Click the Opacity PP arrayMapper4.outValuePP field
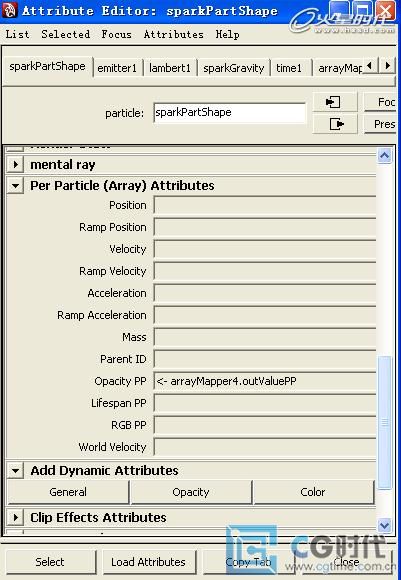Viewport: 401px width, 580px height. click(265, 381)
